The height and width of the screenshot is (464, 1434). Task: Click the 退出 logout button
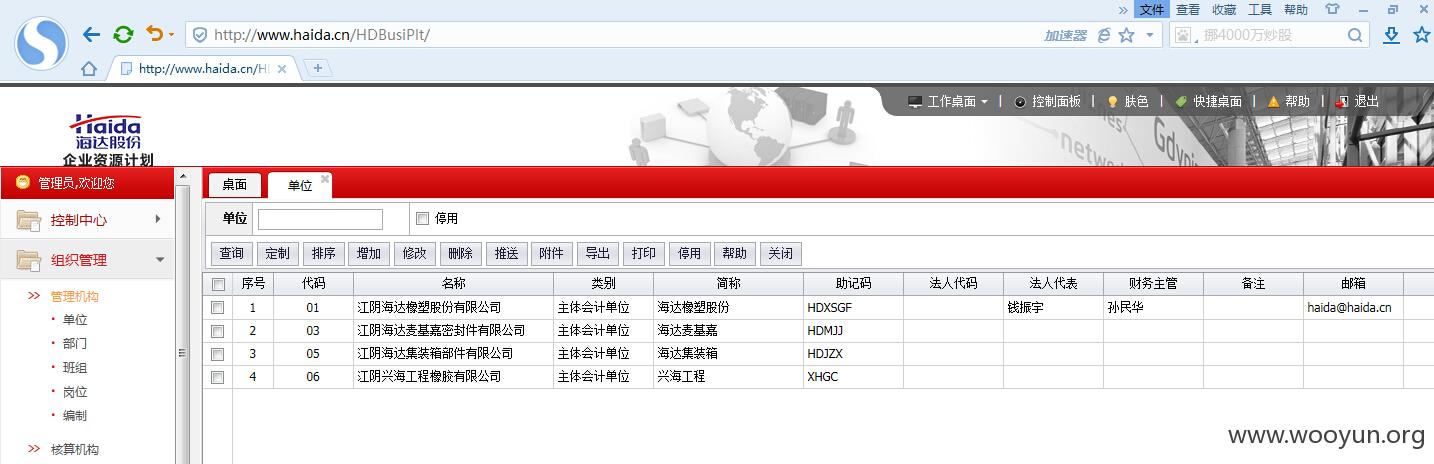(x=1357, y=101)
